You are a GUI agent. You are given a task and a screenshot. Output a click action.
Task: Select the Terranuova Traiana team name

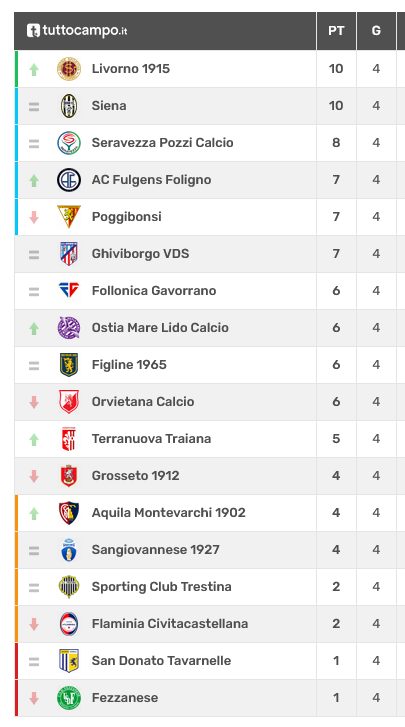coord(151,439)
